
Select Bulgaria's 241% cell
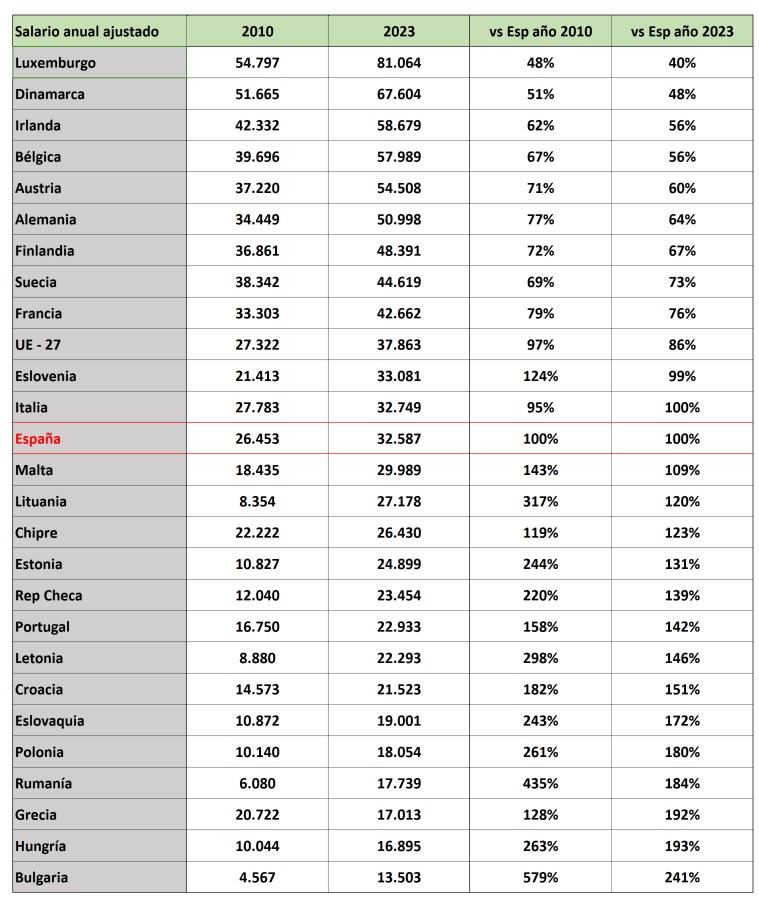pyautogui.click(x=682, y=878)
